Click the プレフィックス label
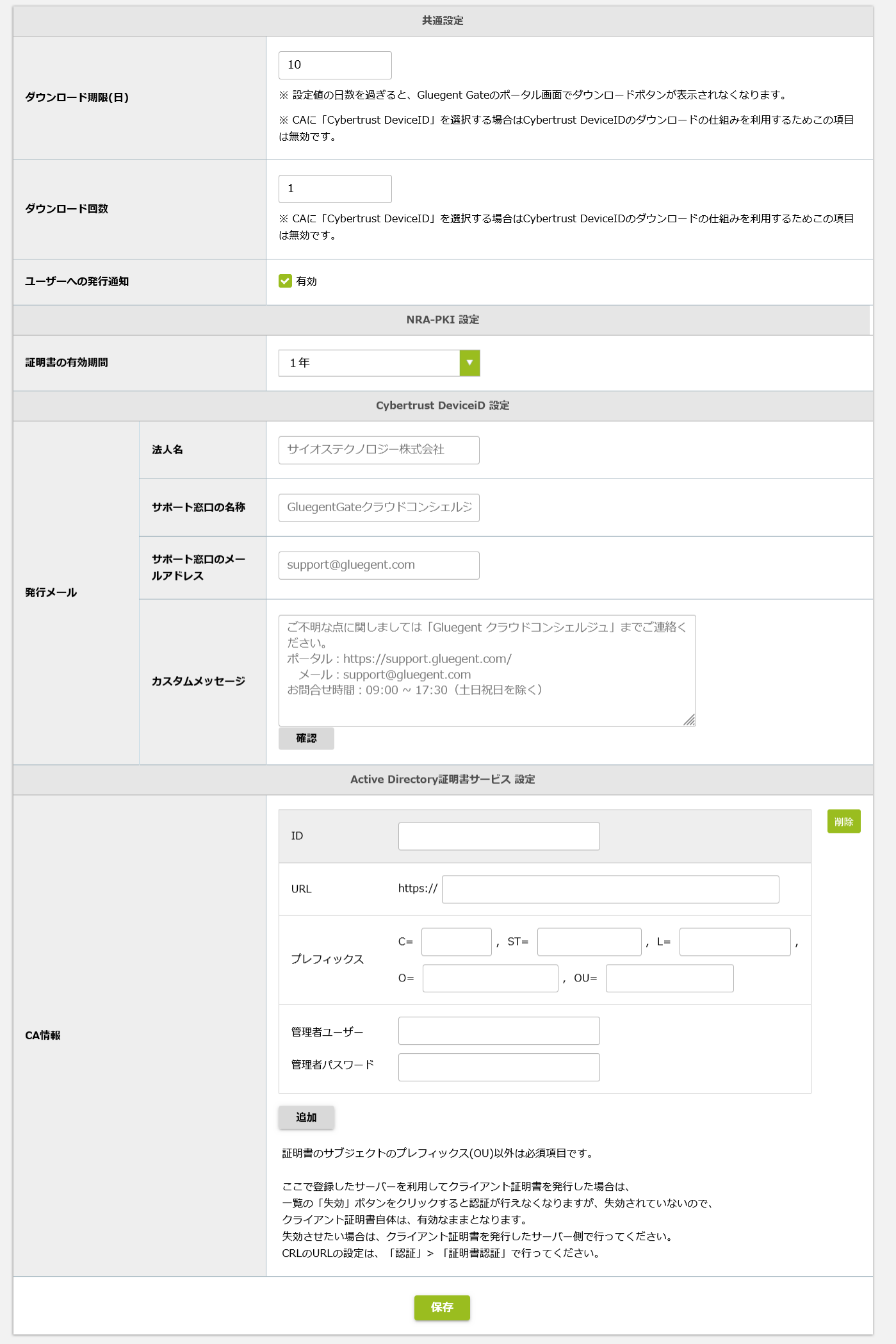This screenshot has width=896, height=1344. coord(327,960)
